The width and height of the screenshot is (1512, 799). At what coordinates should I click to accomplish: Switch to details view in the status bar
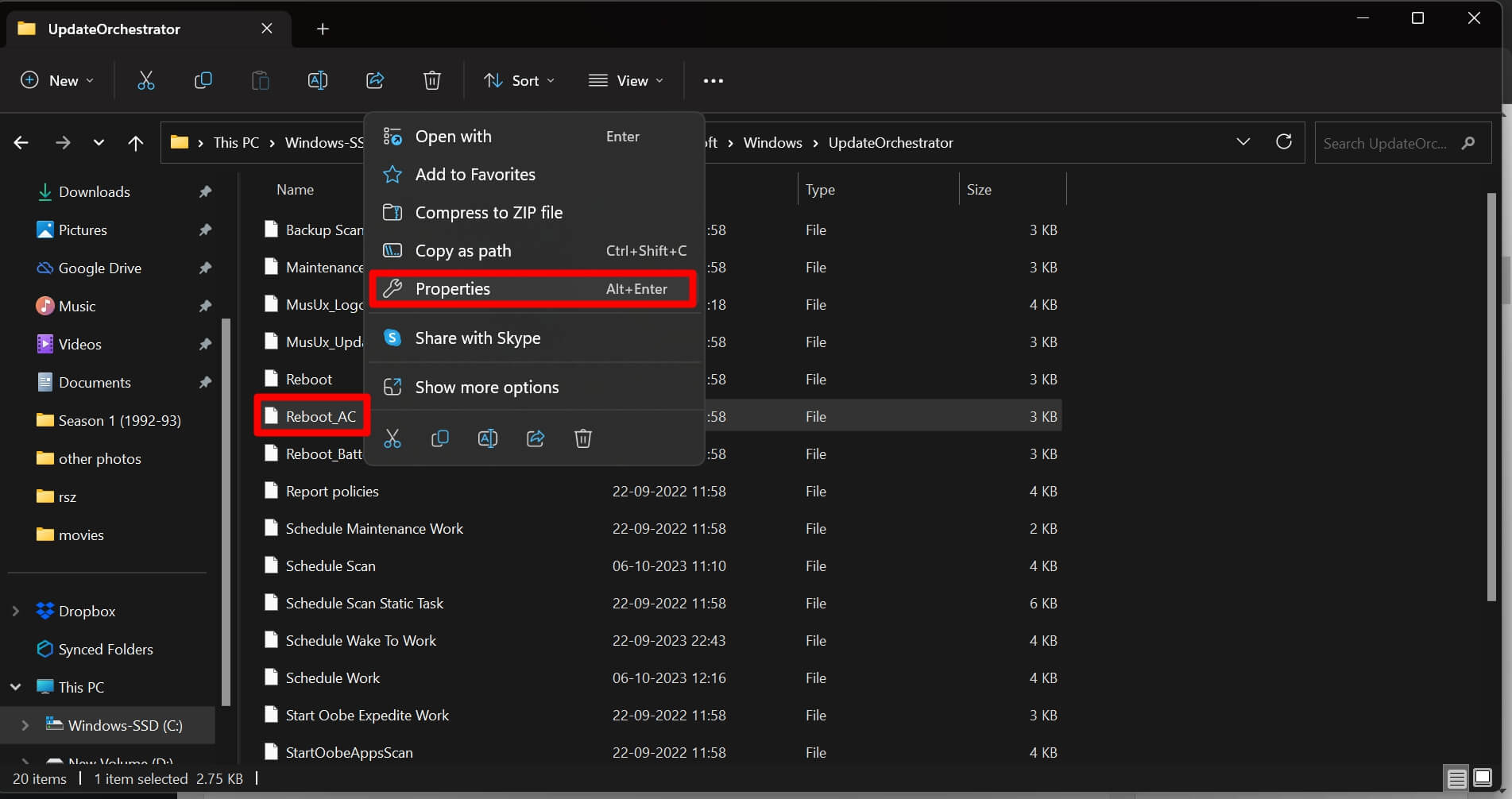pos(1456,778)
